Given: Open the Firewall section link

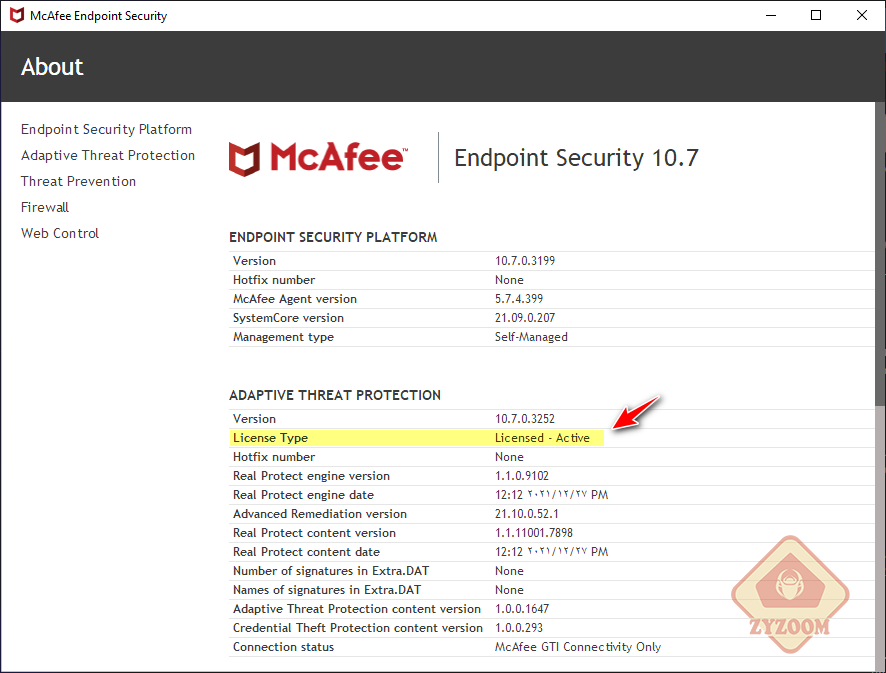Looking at the screenshot, I should tap(45, 207).
